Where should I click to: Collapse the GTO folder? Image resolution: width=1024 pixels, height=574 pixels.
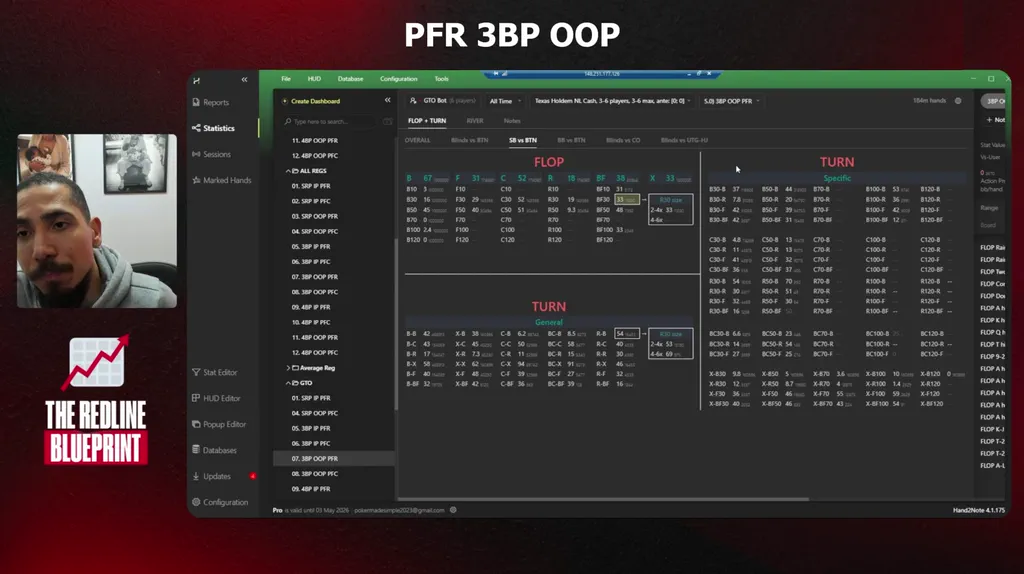click(288, 383)
